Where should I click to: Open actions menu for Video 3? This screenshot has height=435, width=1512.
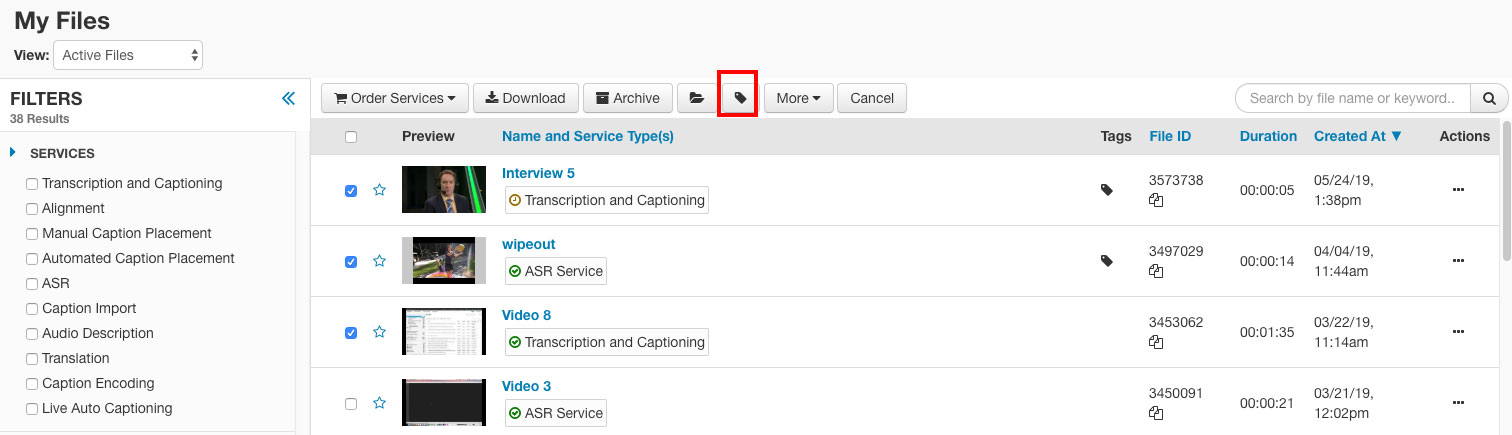tap(1457, 403)
